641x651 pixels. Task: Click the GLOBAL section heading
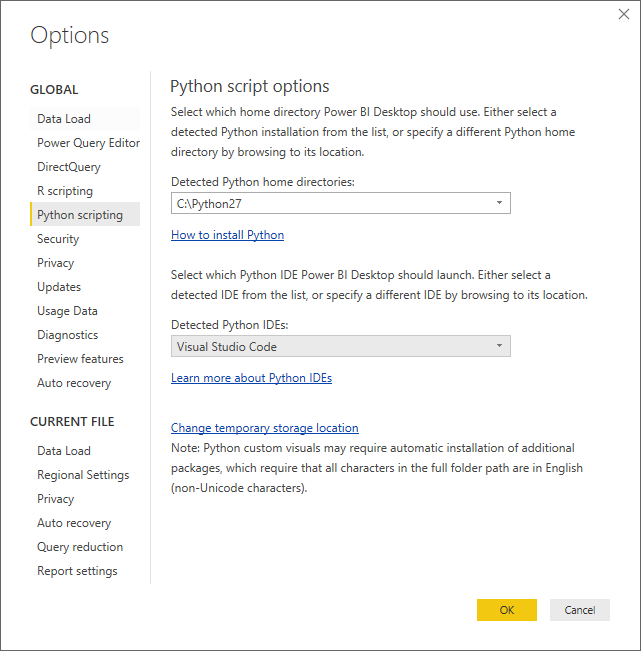point(54,90)
